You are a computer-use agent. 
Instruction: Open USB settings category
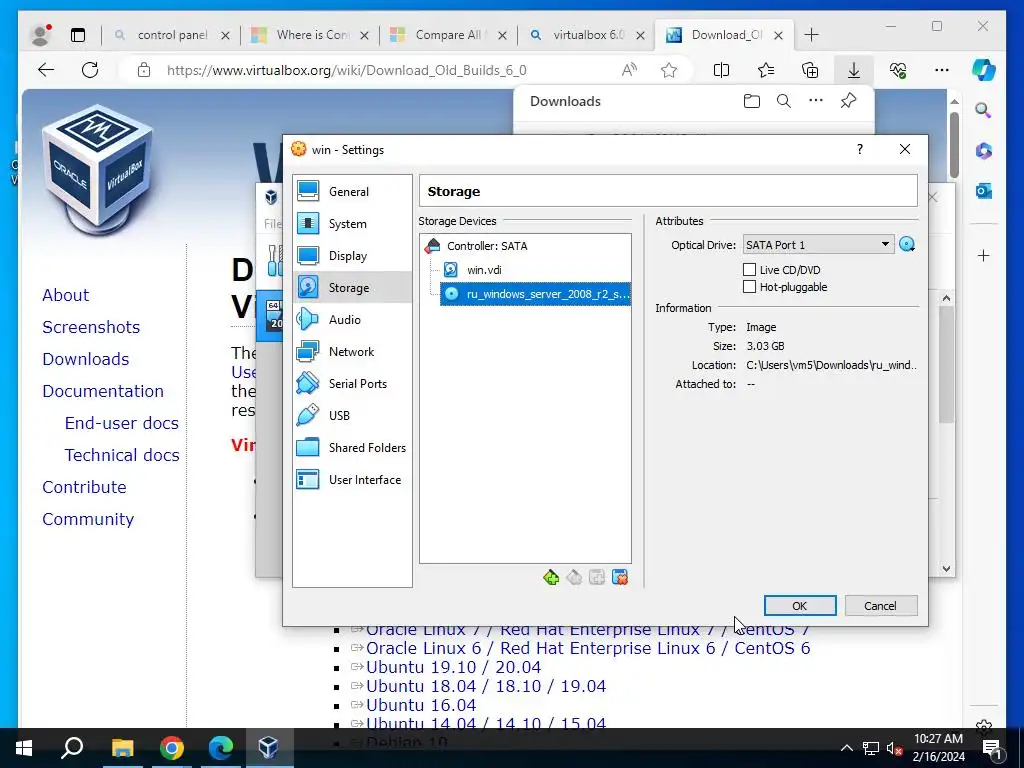[352, 415]
